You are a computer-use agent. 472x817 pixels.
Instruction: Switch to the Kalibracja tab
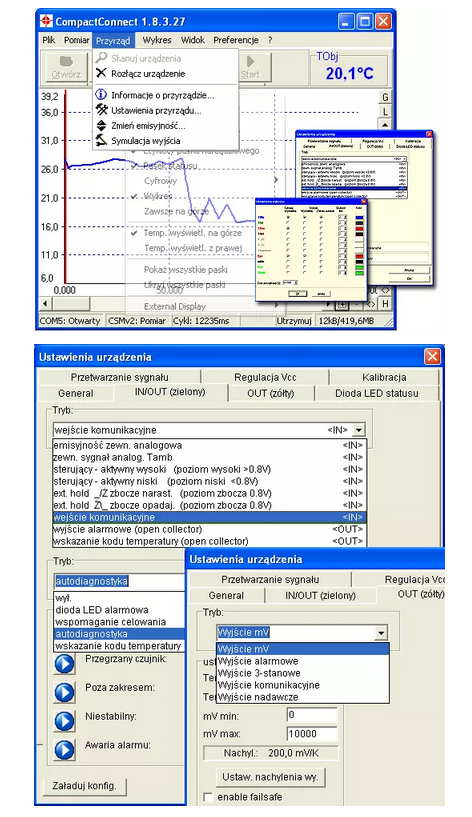coord(384,377)
